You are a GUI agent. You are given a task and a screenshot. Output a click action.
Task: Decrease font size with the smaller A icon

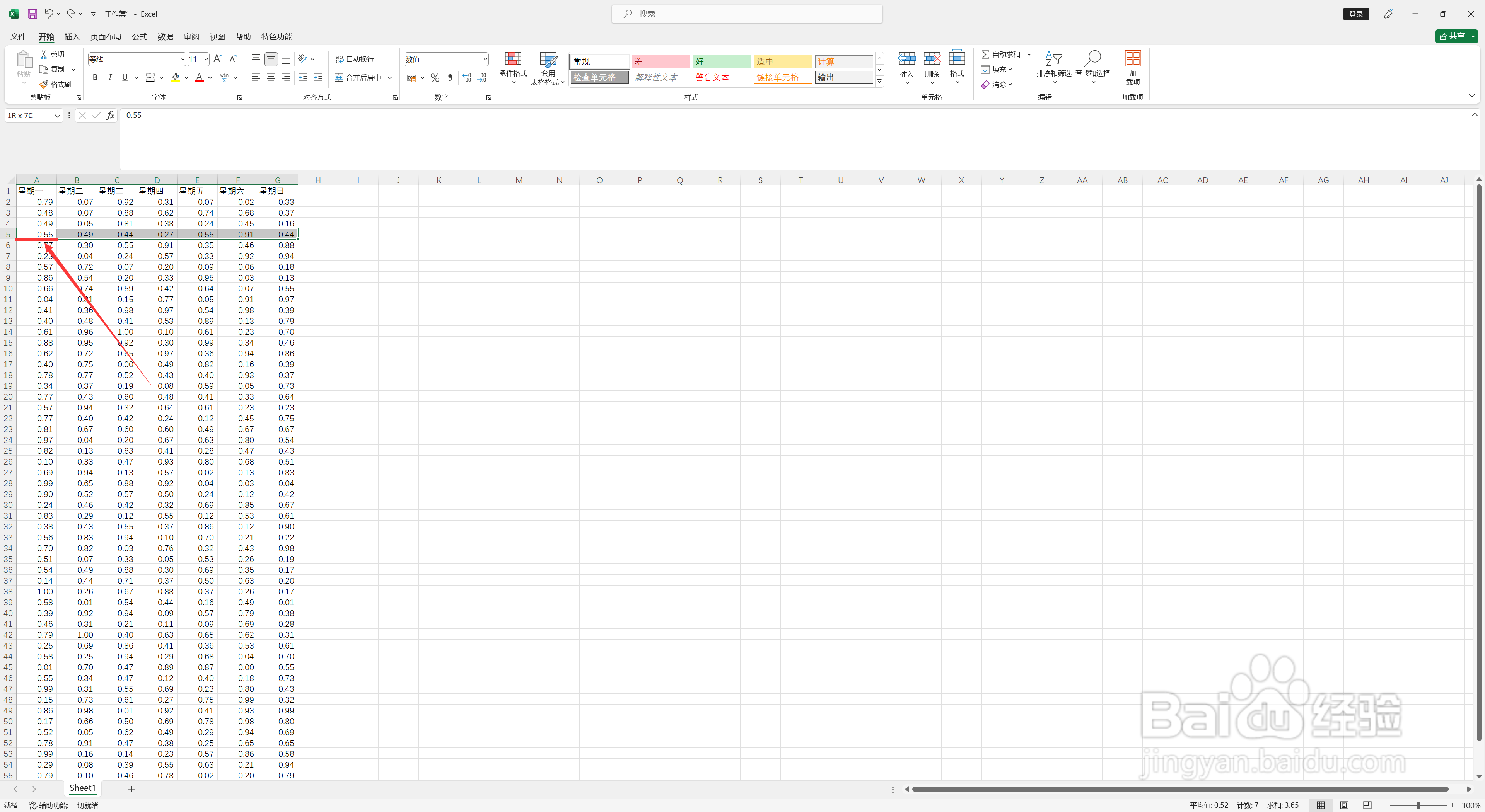233,59
